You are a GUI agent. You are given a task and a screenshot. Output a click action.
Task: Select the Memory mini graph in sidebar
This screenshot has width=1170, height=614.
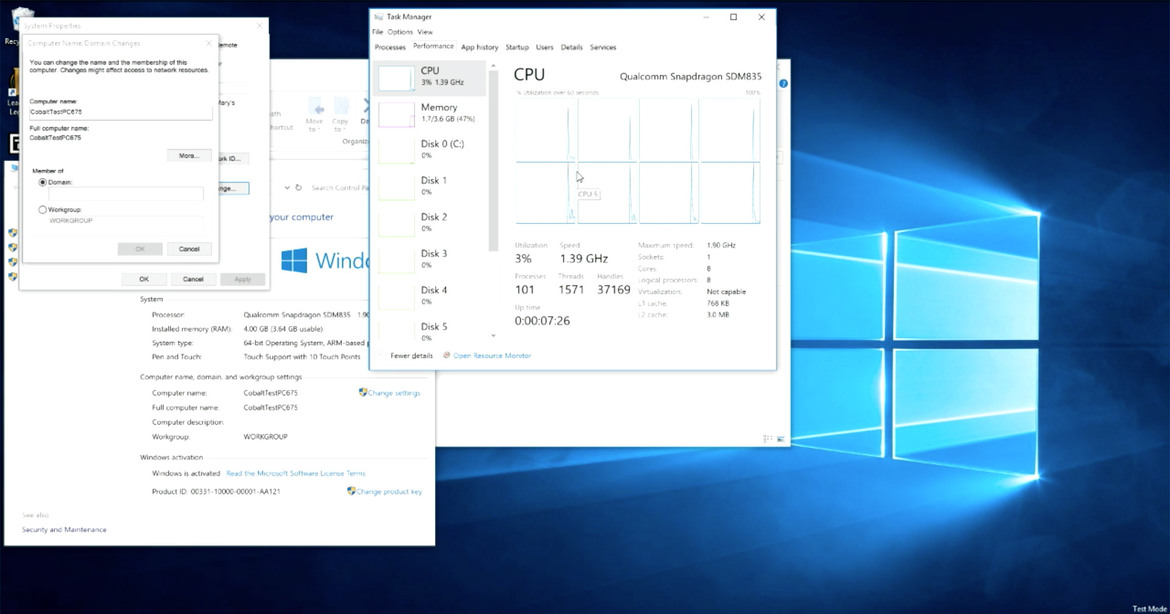click(x=395, y=114)
